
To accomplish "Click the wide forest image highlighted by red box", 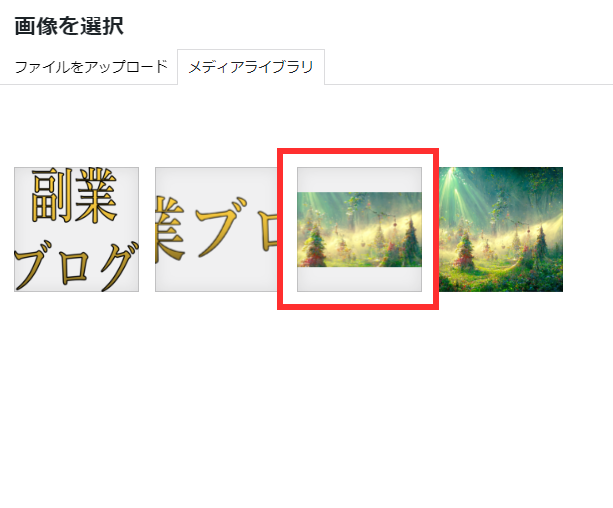I will point(359,230).
